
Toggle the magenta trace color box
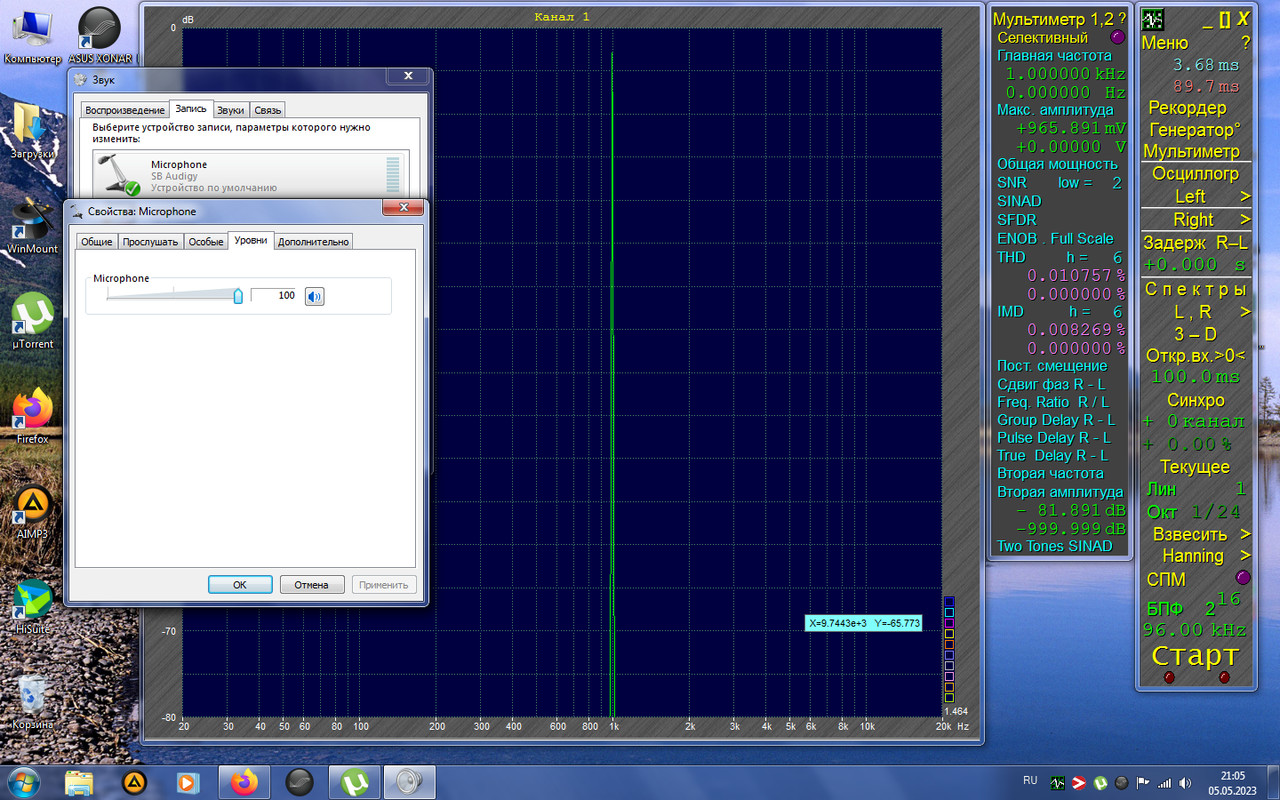(949, 623)
